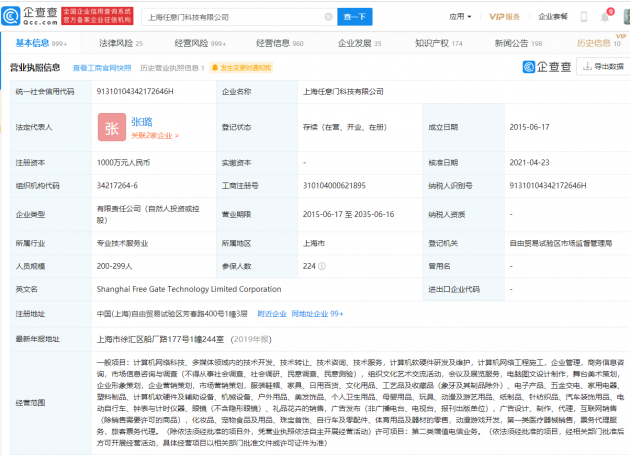This screenshot has height=455, width=630.
Task: Clear the search box with X icon
Action: pos(328,17)
